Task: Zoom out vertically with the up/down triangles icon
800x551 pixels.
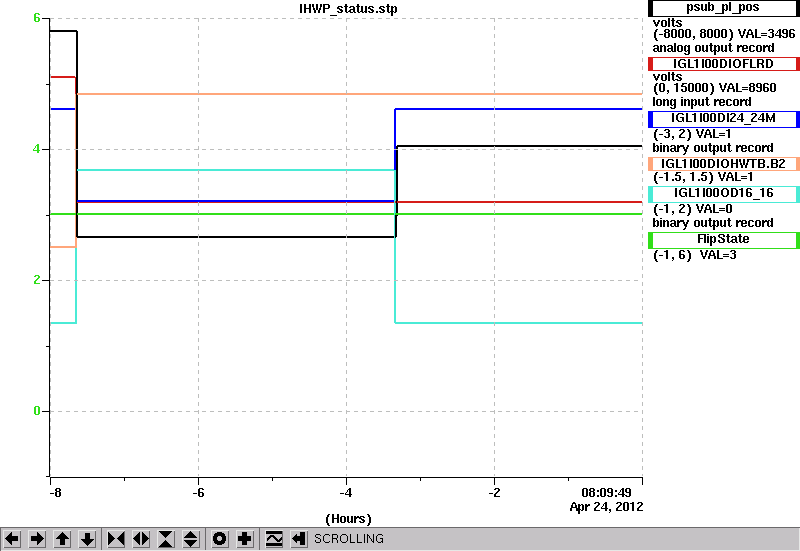Action: pos(190,539)
